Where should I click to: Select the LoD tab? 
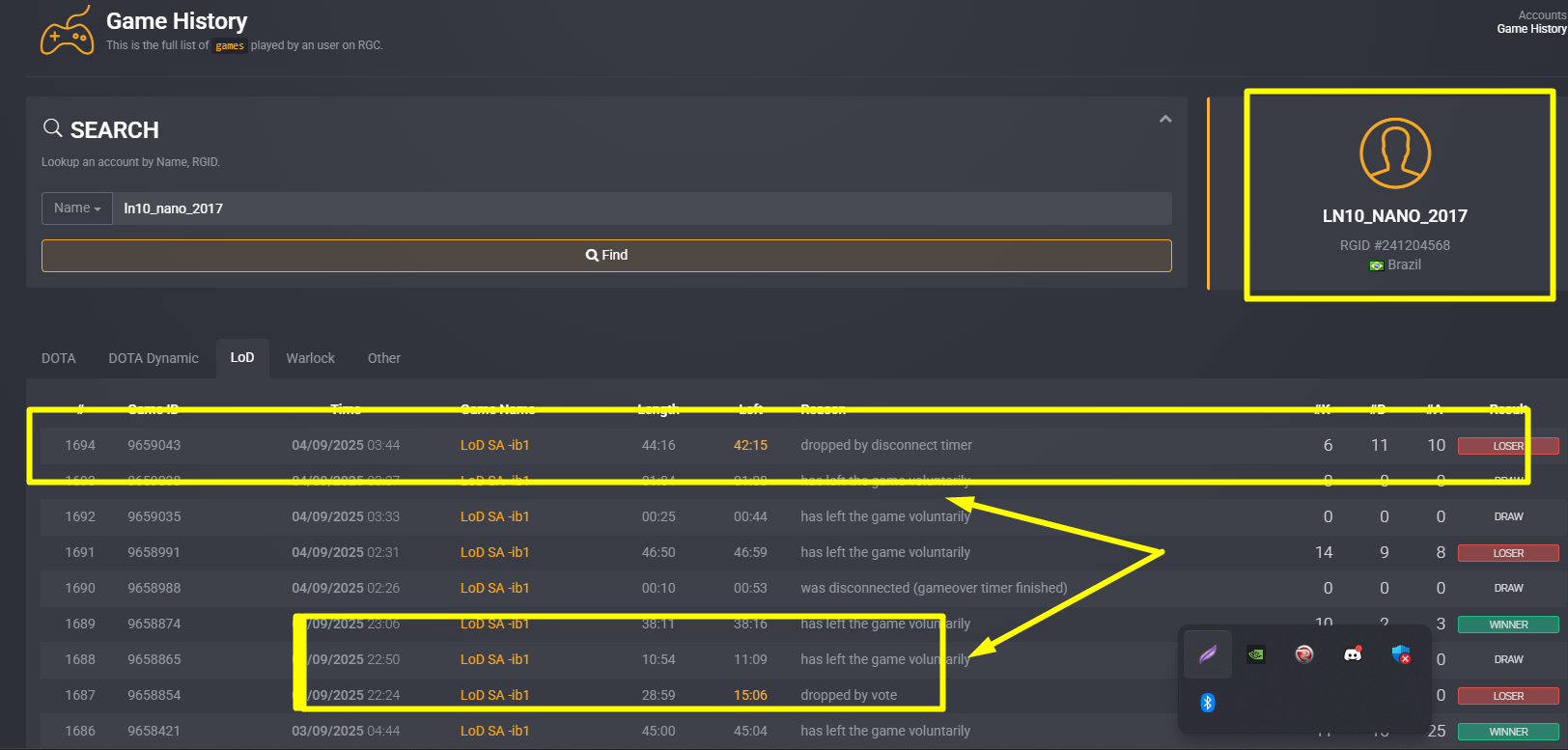tap(242, 358)
